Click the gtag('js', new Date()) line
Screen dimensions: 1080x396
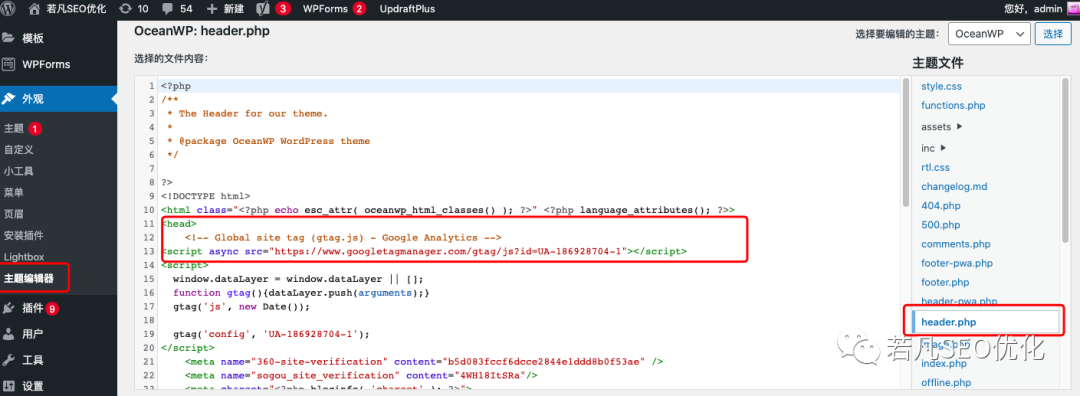point(241,306)
